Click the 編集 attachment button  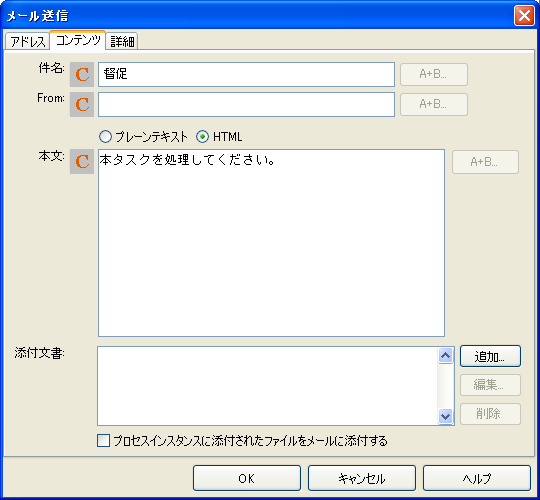coord(490,385)
